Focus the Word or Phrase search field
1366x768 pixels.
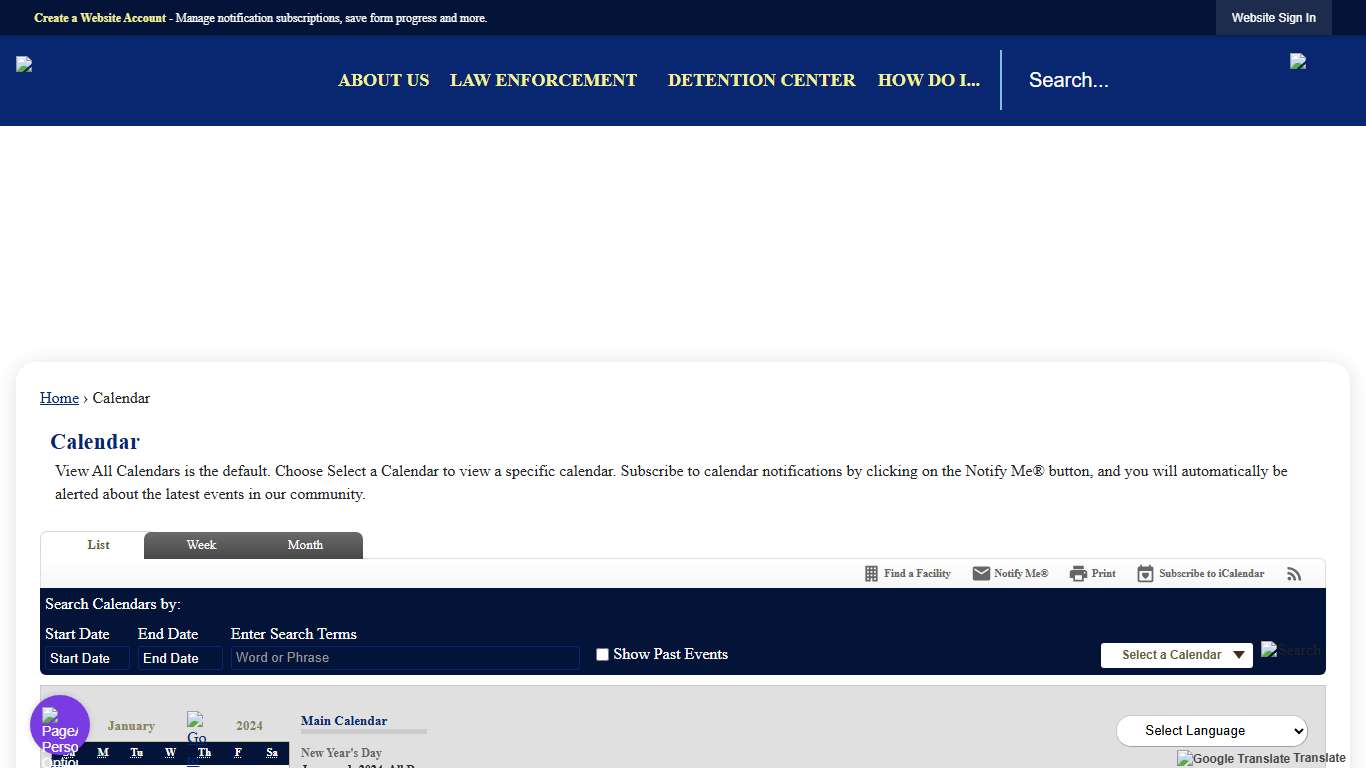(x=405, y=658)
